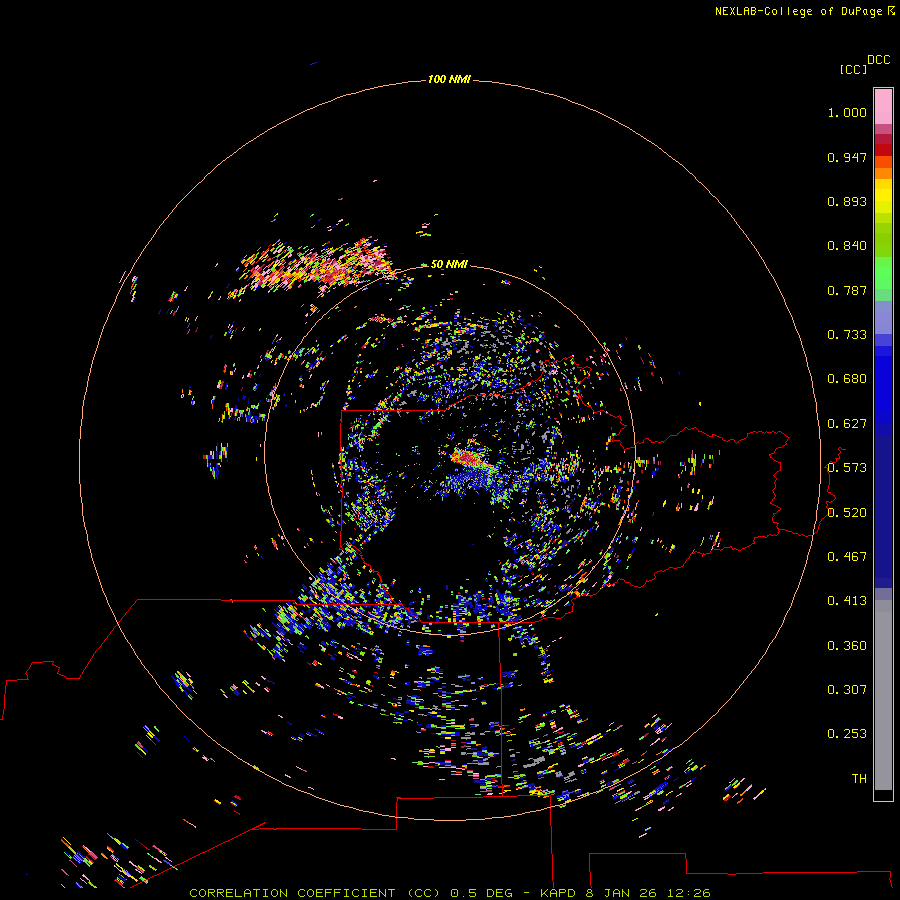The height and width of the screenshot is (900, 900).
Task: Click the 0.573 scale value
Action: pos(847,468)
